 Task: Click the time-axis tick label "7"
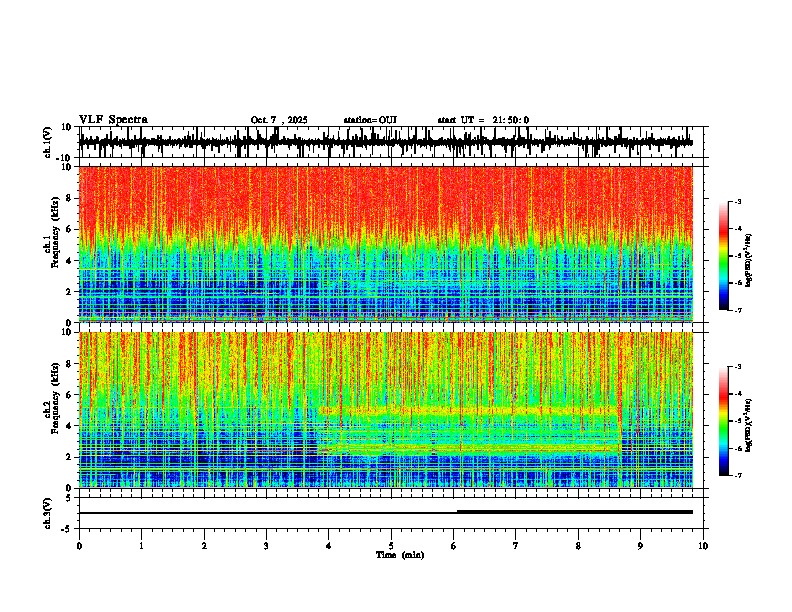516,546
